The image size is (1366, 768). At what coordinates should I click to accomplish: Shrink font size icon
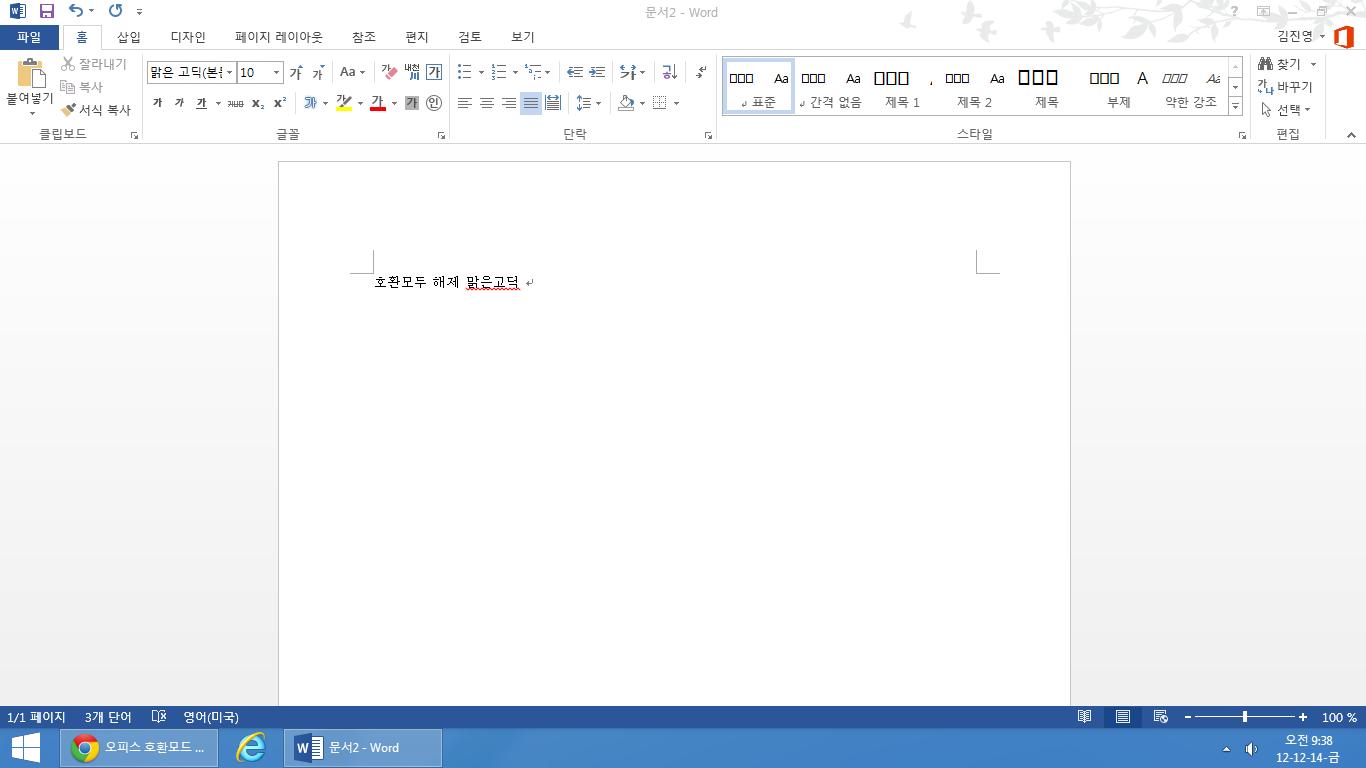pos(318,72)
